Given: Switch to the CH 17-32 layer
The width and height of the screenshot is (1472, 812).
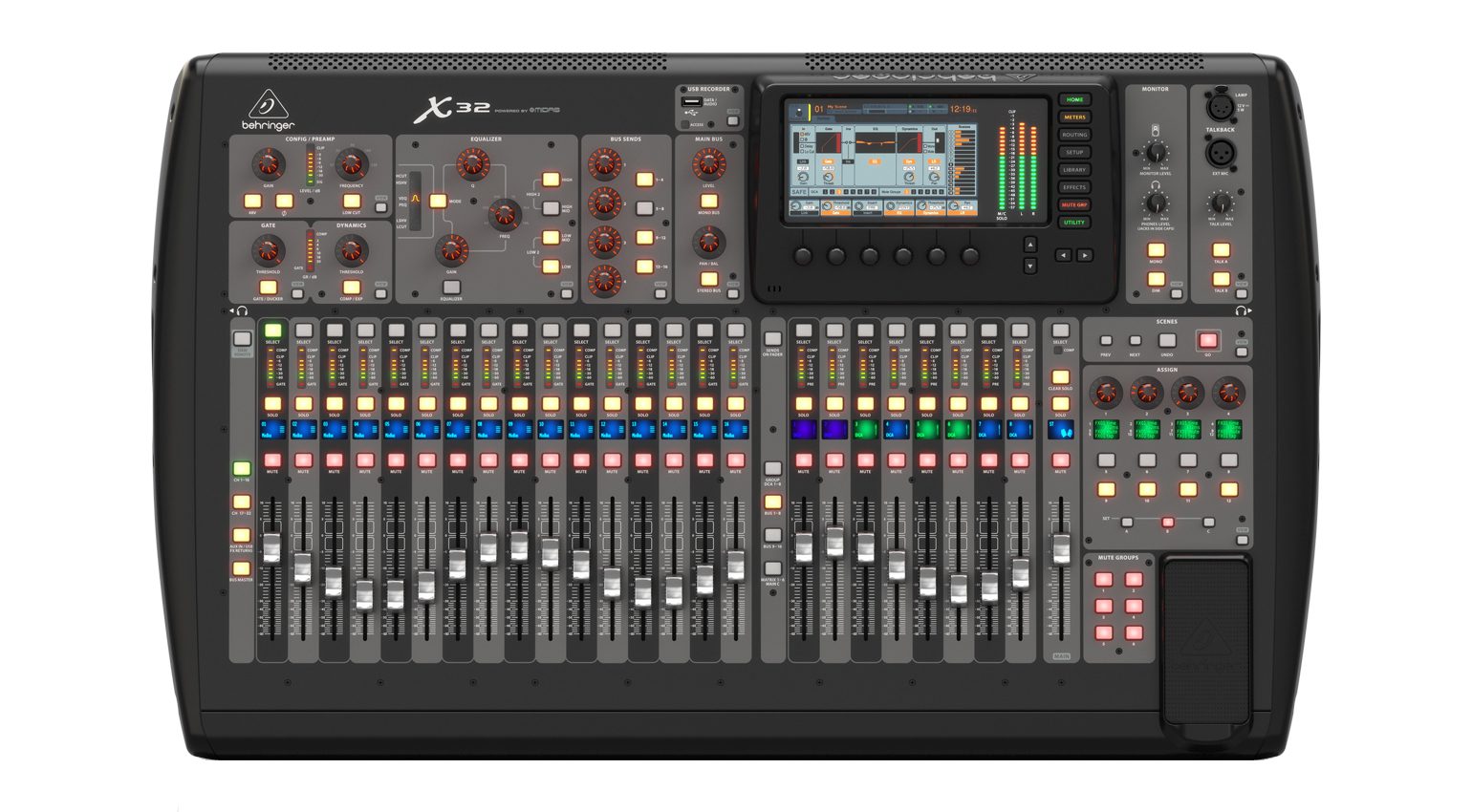Looking at the screenshot, I should (241, 502).
